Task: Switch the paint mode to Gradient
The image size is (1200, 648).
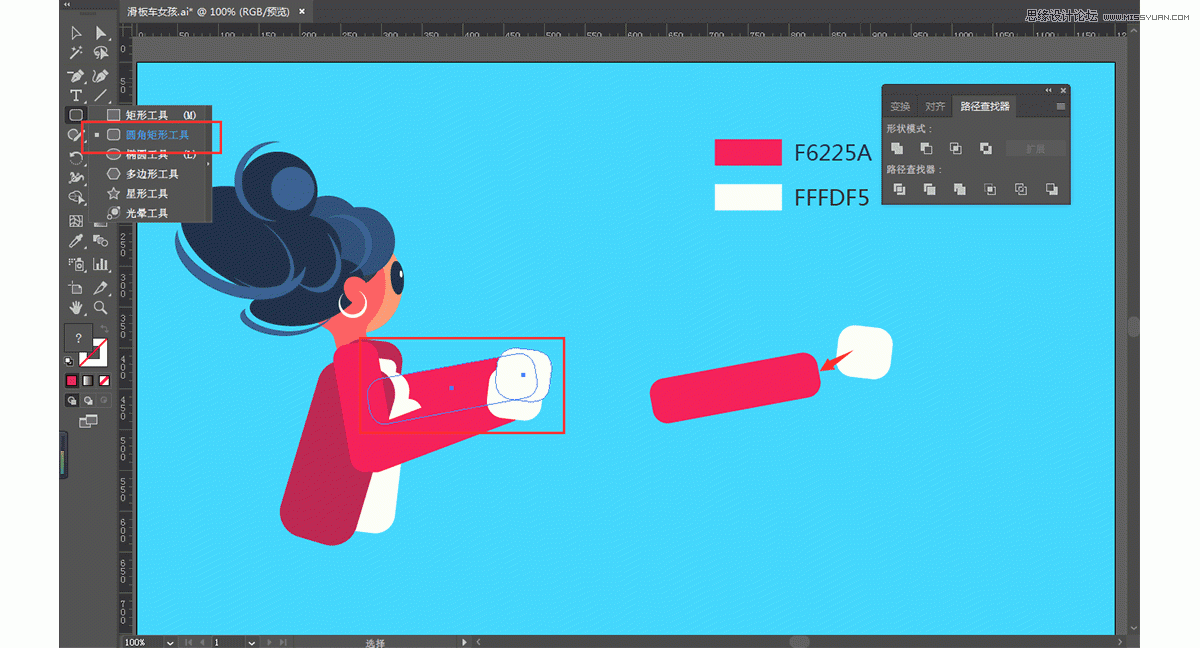Action: (88, 381)
